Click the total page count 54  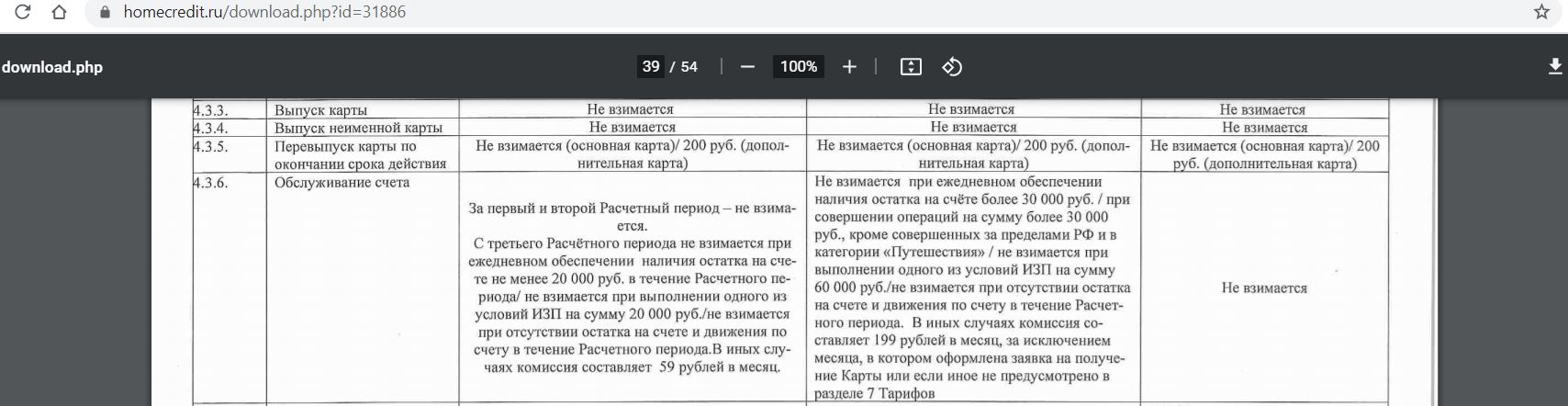689,67
